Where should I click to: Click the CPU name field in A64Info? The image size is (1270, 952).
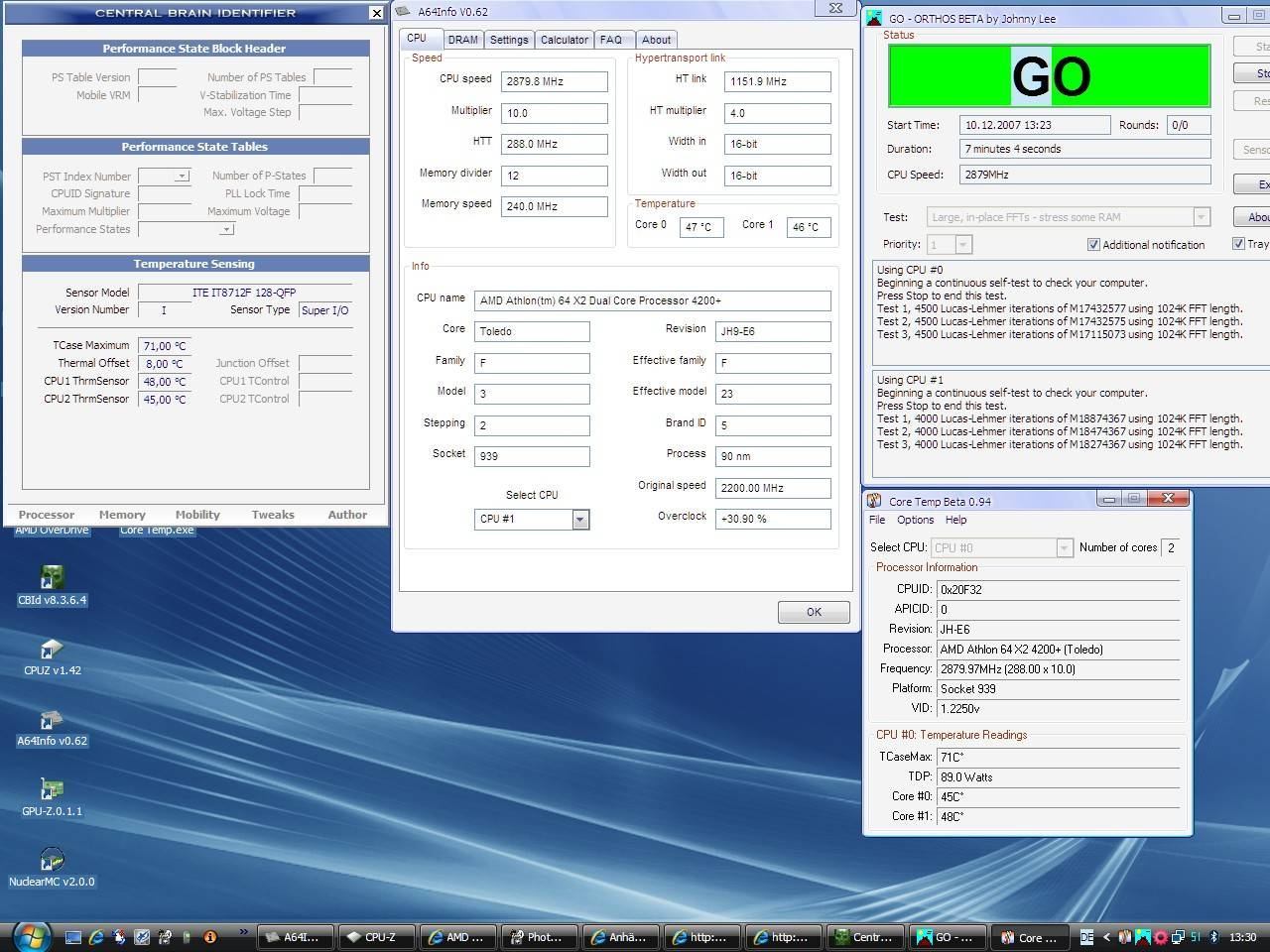653,300
